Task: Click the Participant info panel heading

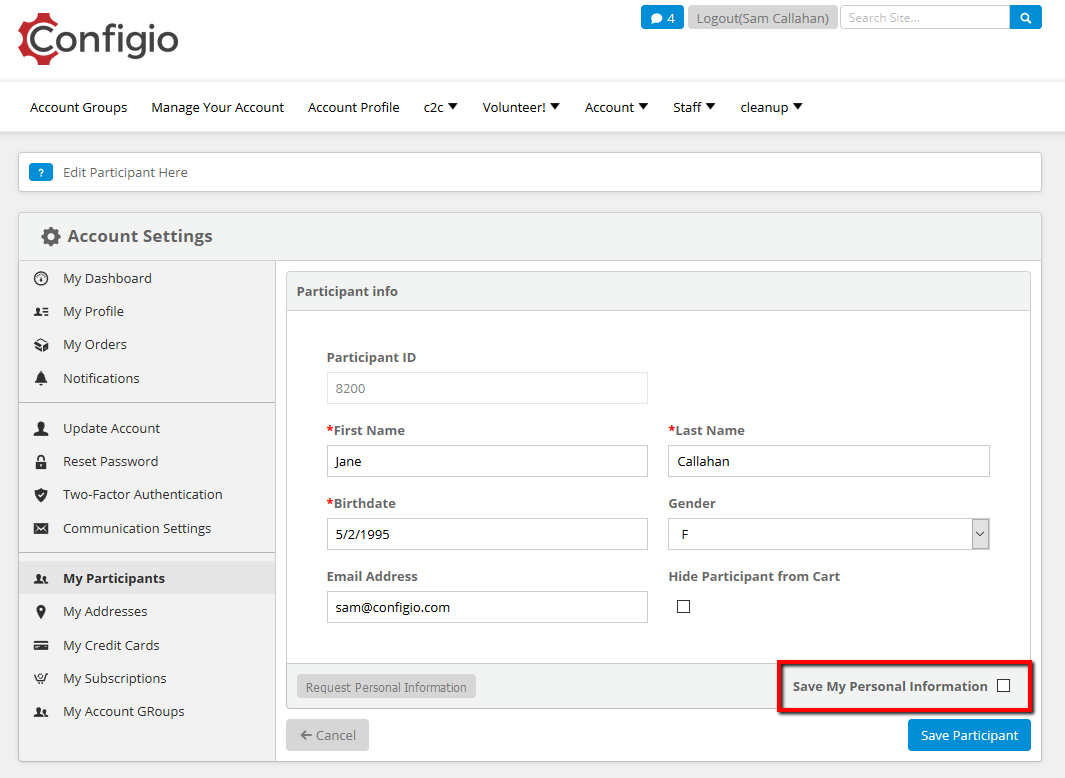Action: tap(347, 291)
